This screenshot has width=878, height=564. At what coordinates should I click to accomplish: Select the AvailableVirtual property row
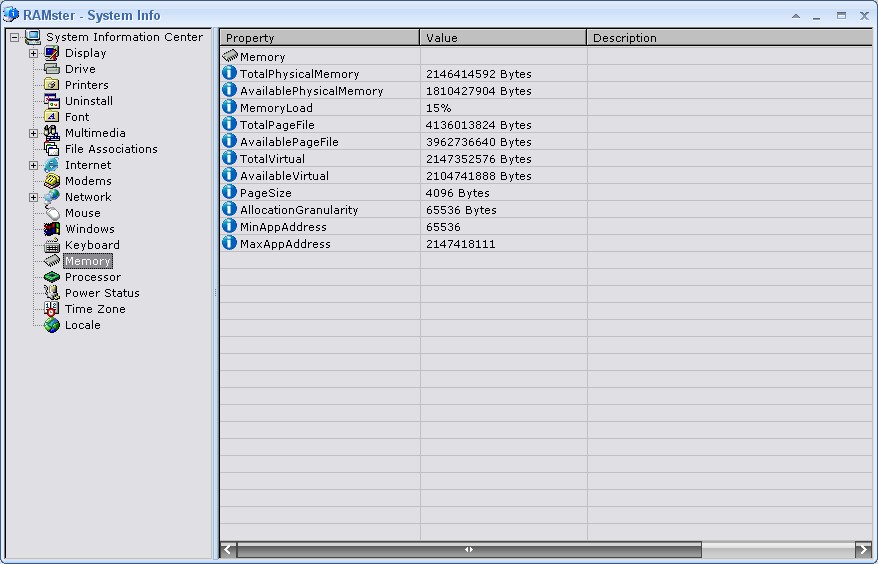click(x=546, y=176)
